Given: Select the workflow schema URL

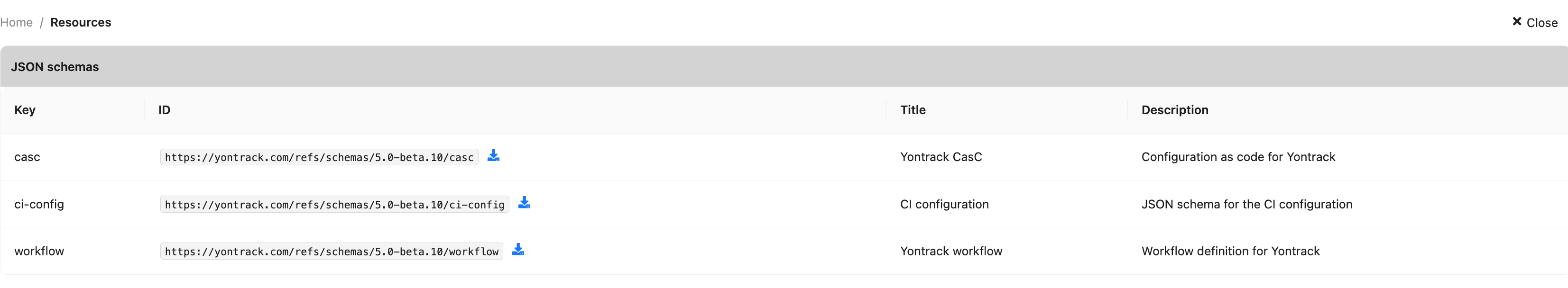Looking at the screenshot, I should [x=331, y=252].
